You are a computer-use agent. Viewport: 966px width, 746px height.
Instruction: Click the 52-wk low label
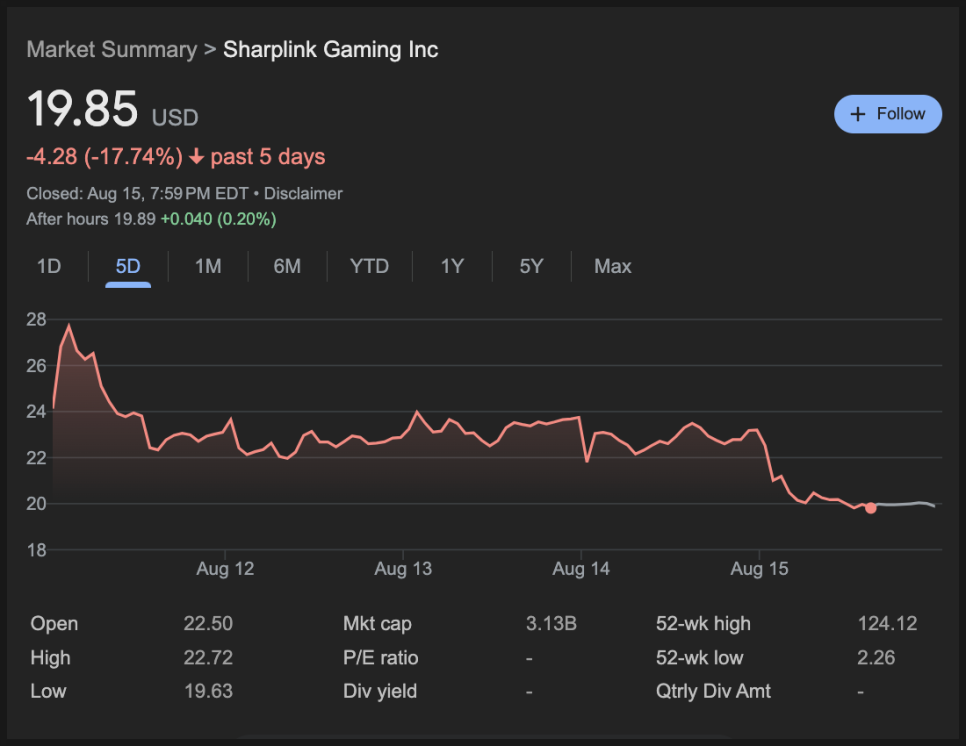click(700, 657)
